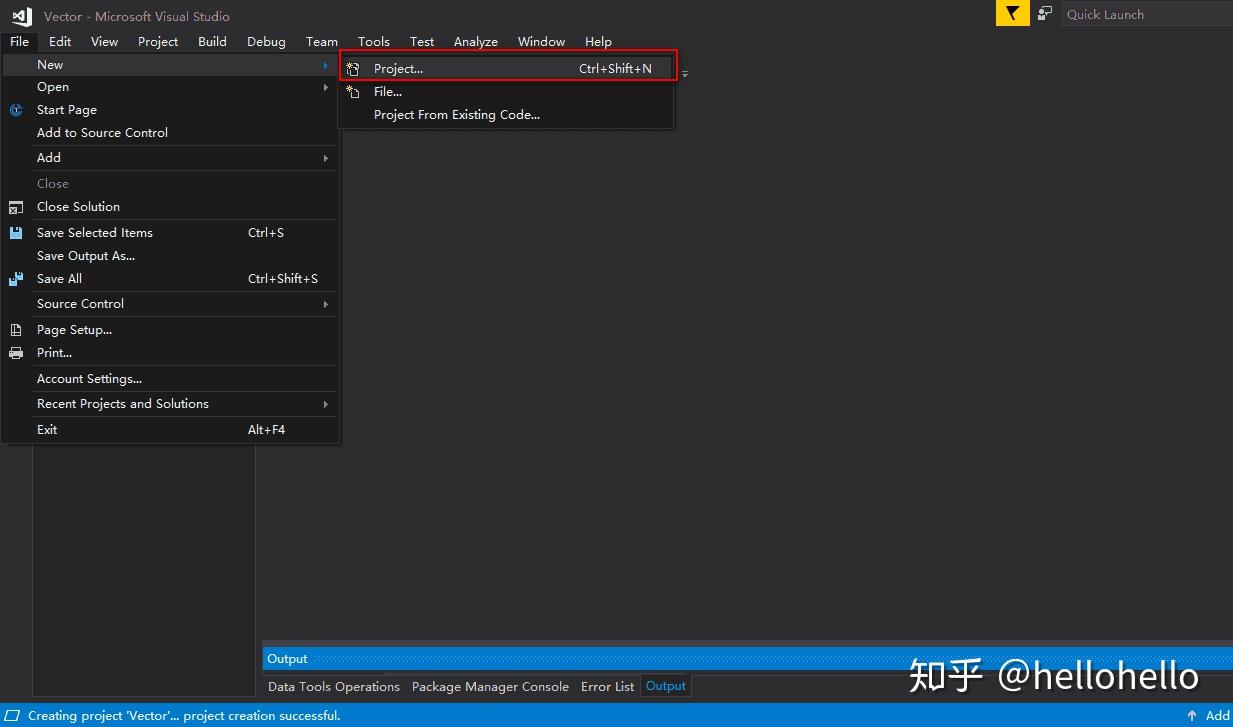Screen dimensions: 1233x727
Task: Open the toolbar overflow dropdown arrow
Action: click(x=685, y=75)
